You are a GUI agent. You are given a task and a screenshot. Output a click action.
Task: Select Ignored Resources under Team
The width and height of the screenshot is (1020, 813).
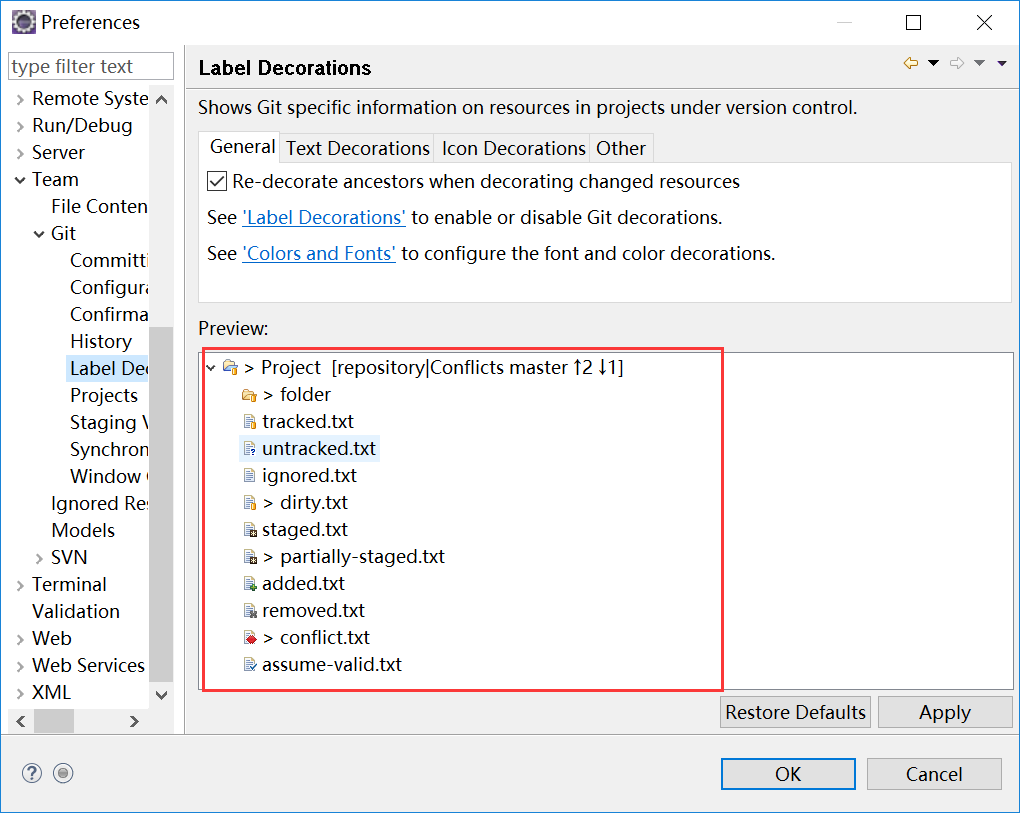point(100,503)
